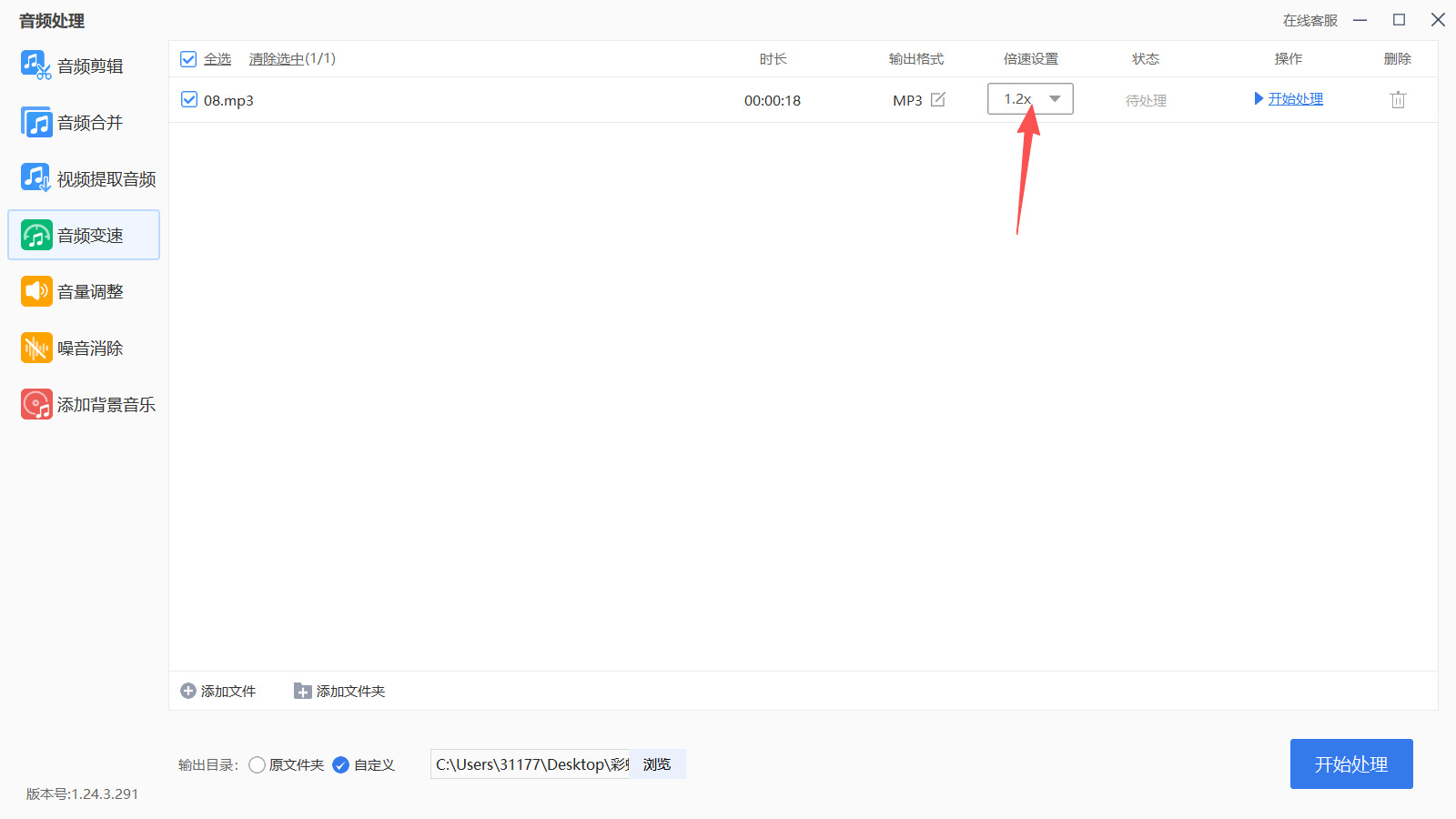Image resolution: width=1456 pixels, height=819 pixels.
Task: Open the 在线客服 online support link
Action: pyautogui.click(x=1310, y=20)
